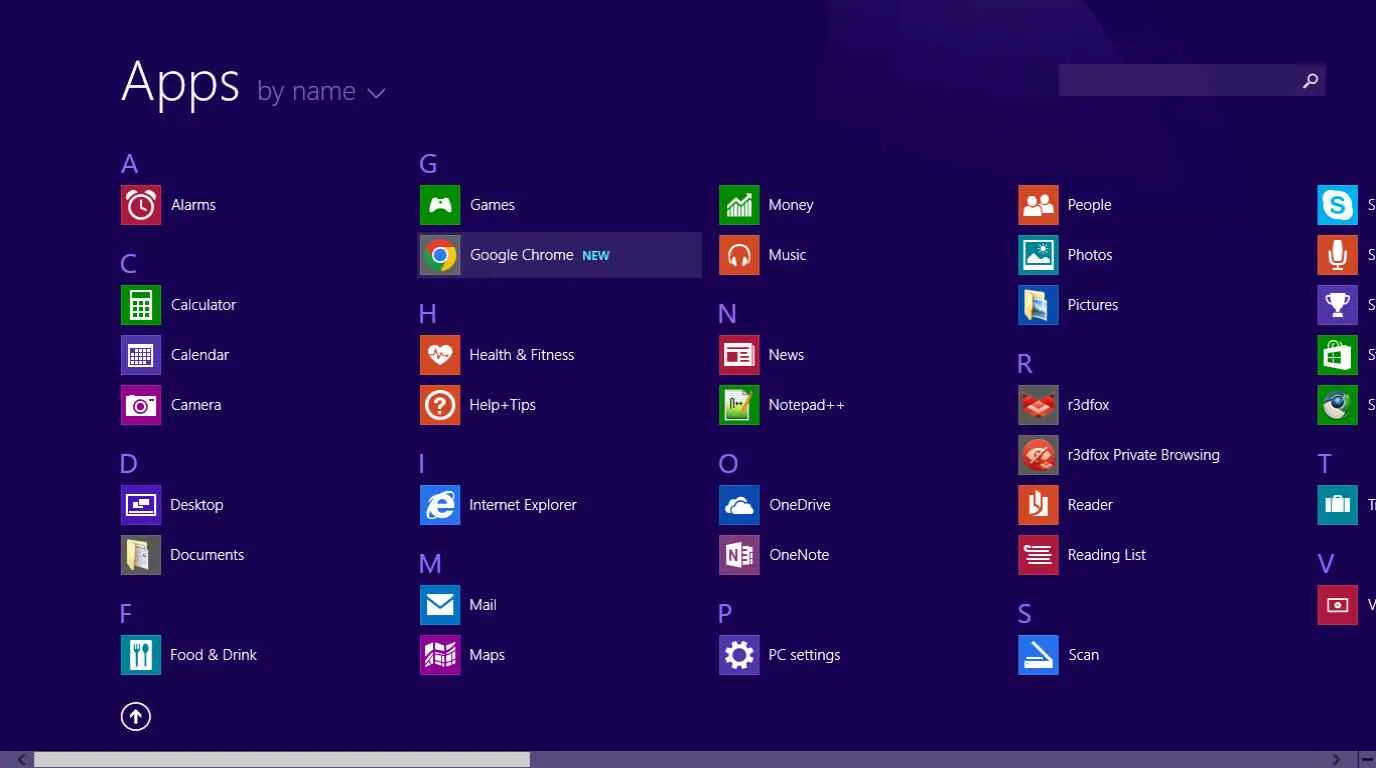
Task: Open the Mail app
Action: pyautogui.click(x=458, y=605)
